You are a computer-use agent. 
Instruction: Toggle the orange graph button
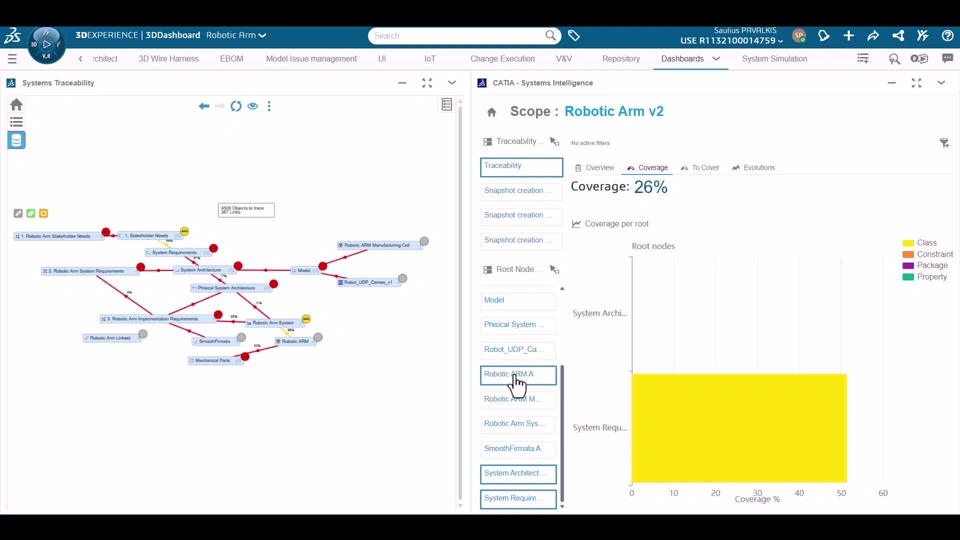pos(43,213)
